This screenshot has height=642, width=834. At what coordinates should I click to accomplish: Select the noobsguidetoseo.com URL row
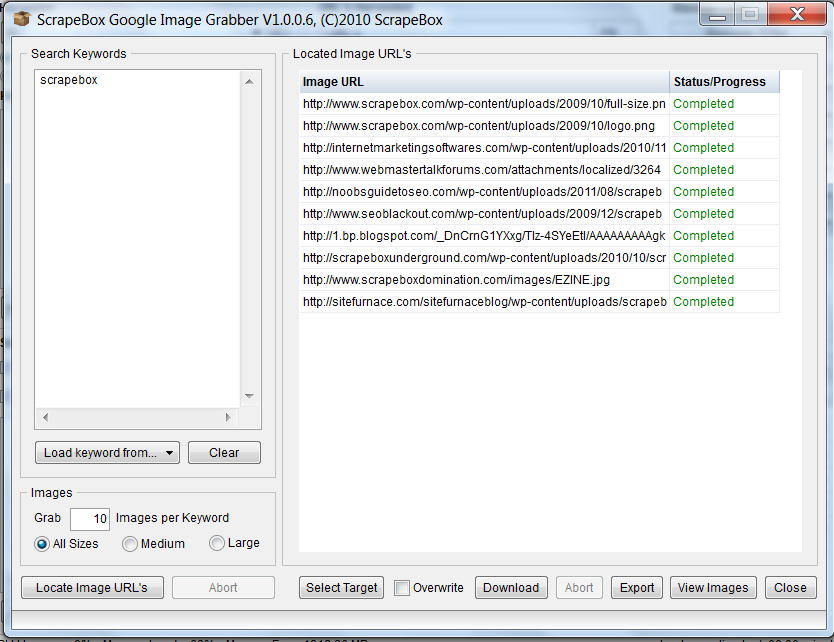pyautogui.click(x=539, y=192)
